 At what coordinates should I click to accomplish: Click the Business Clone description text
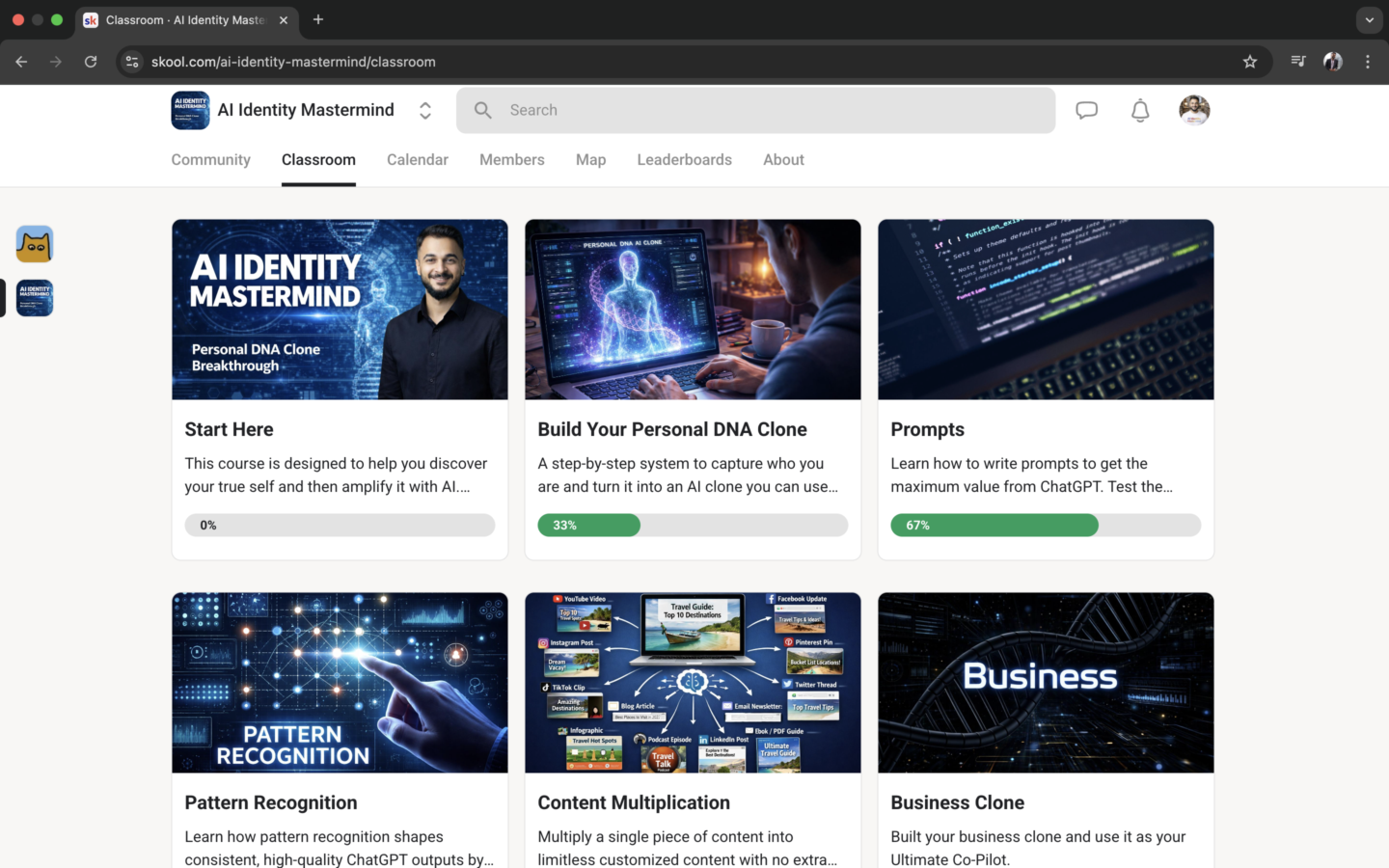(1038, 848)
